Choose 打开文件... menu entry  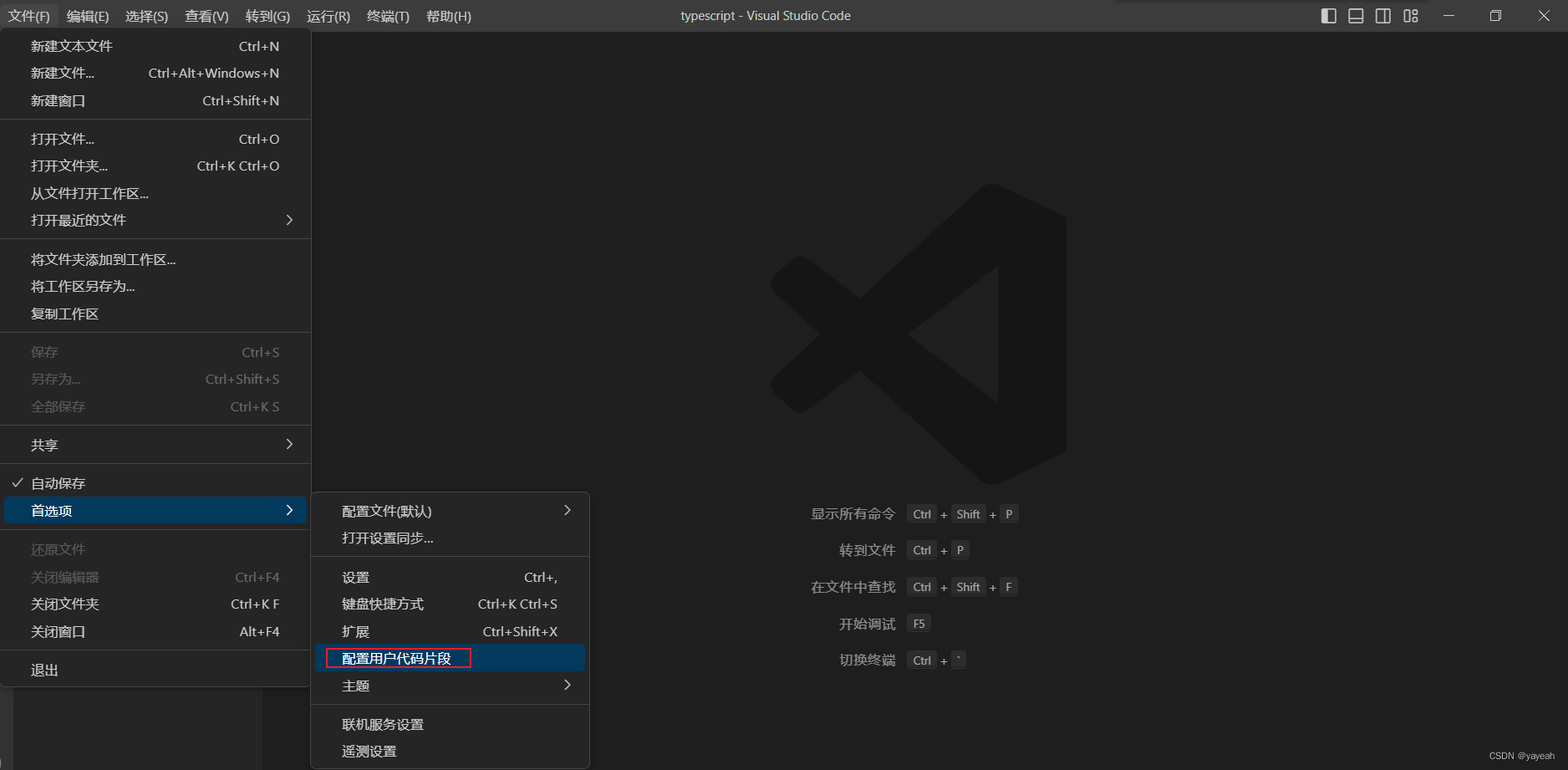(x=155, y=139)
